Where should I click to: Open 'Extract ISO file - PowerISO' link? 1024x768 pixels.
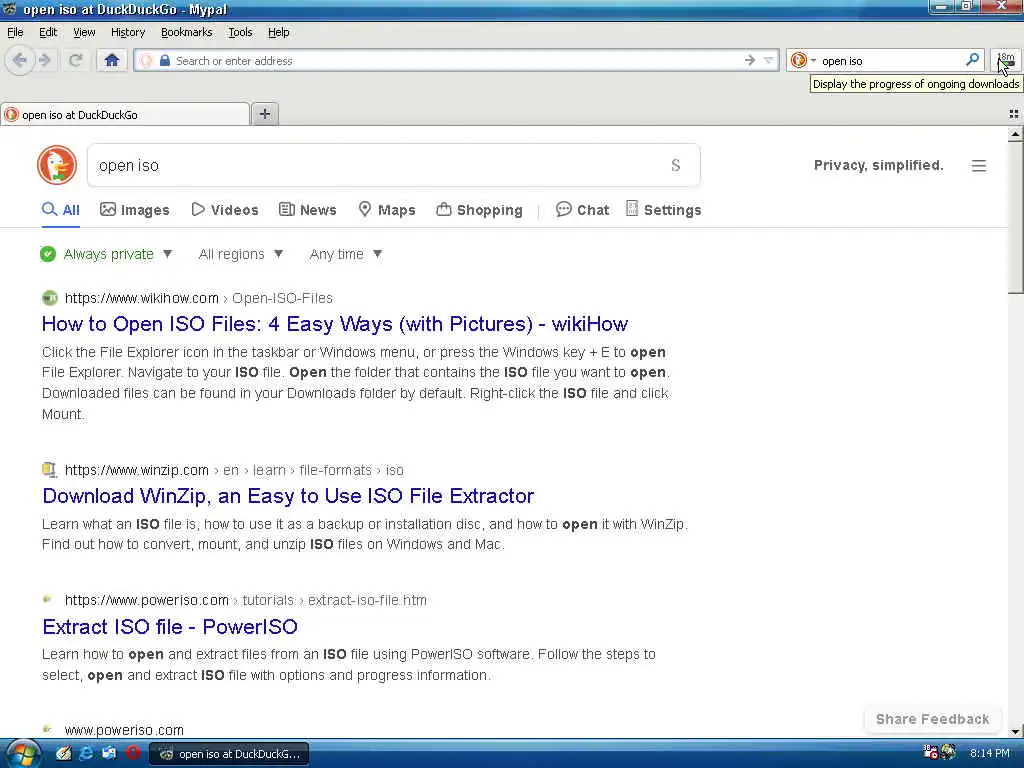[170, 626]
